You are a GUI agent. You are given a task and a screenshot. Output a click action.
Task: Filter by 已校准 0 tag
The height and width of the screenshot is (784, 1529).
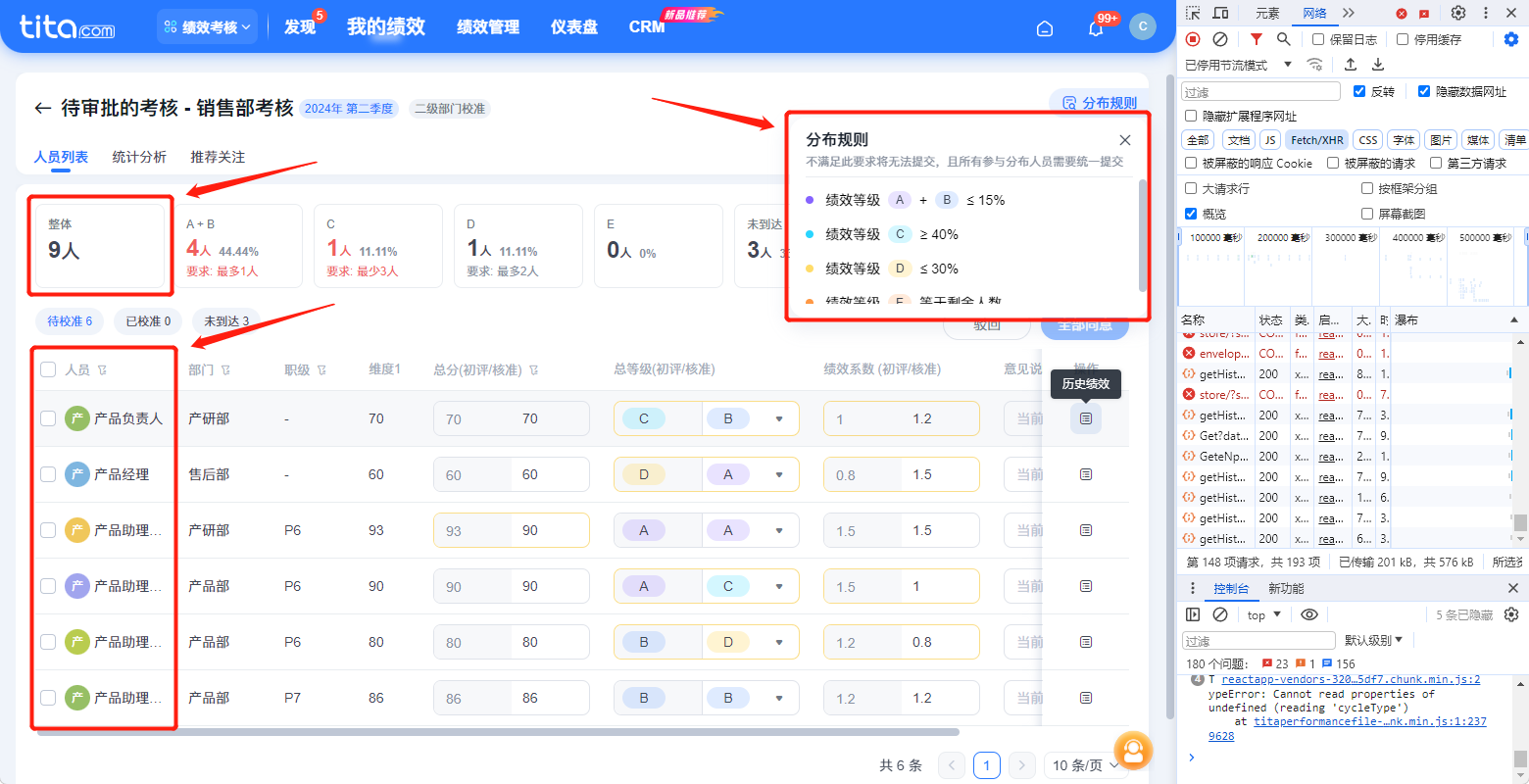coord(148,320)
